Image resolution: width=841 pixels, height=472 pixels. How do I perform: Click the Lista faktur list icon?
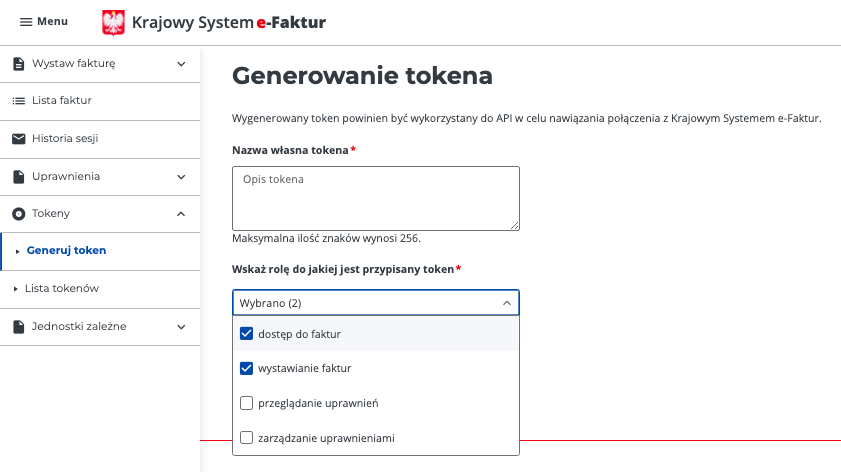coord(19,101)
